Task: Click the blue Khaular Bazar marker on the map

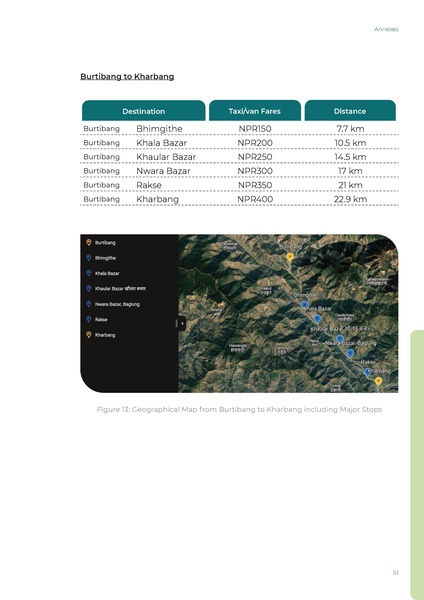Action: pyautogui.click(x=339, y=339)
